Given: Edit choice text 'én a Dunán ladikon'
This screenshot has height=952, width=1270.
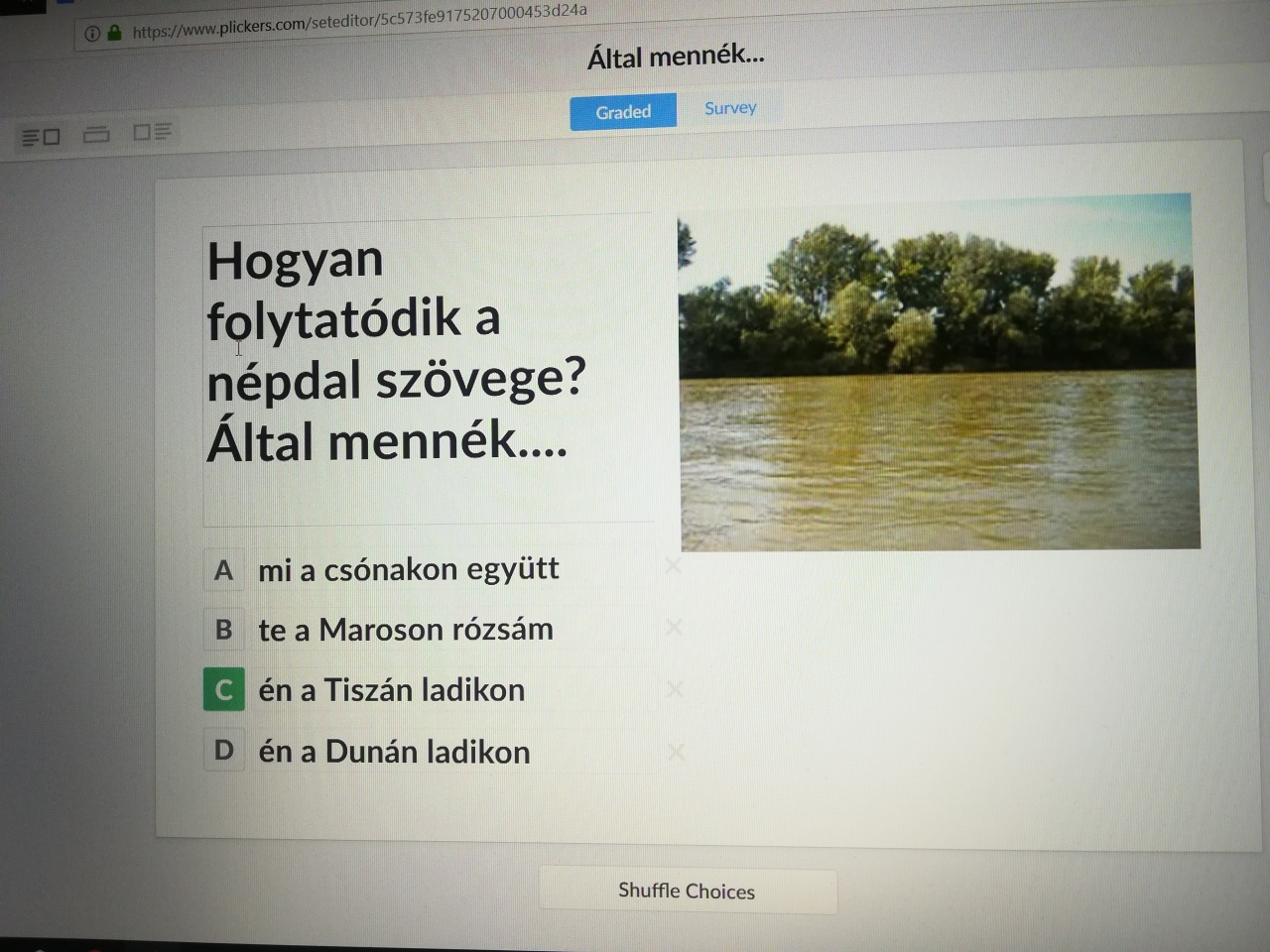Looking at the screenshot, I should pos(394,752).
